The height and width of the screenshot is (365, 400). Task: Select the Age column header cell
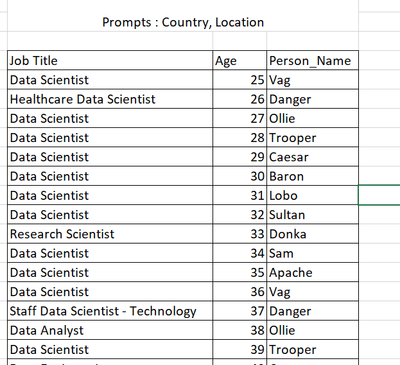coord(240,61)
